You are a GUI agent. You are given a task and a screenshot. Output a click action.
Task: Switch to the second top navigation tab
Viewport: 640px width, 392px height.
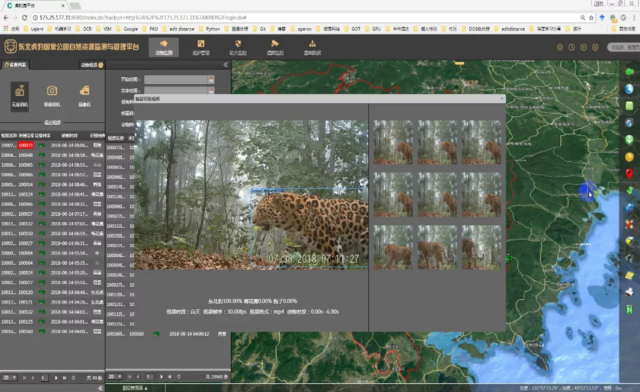point(201,47)
